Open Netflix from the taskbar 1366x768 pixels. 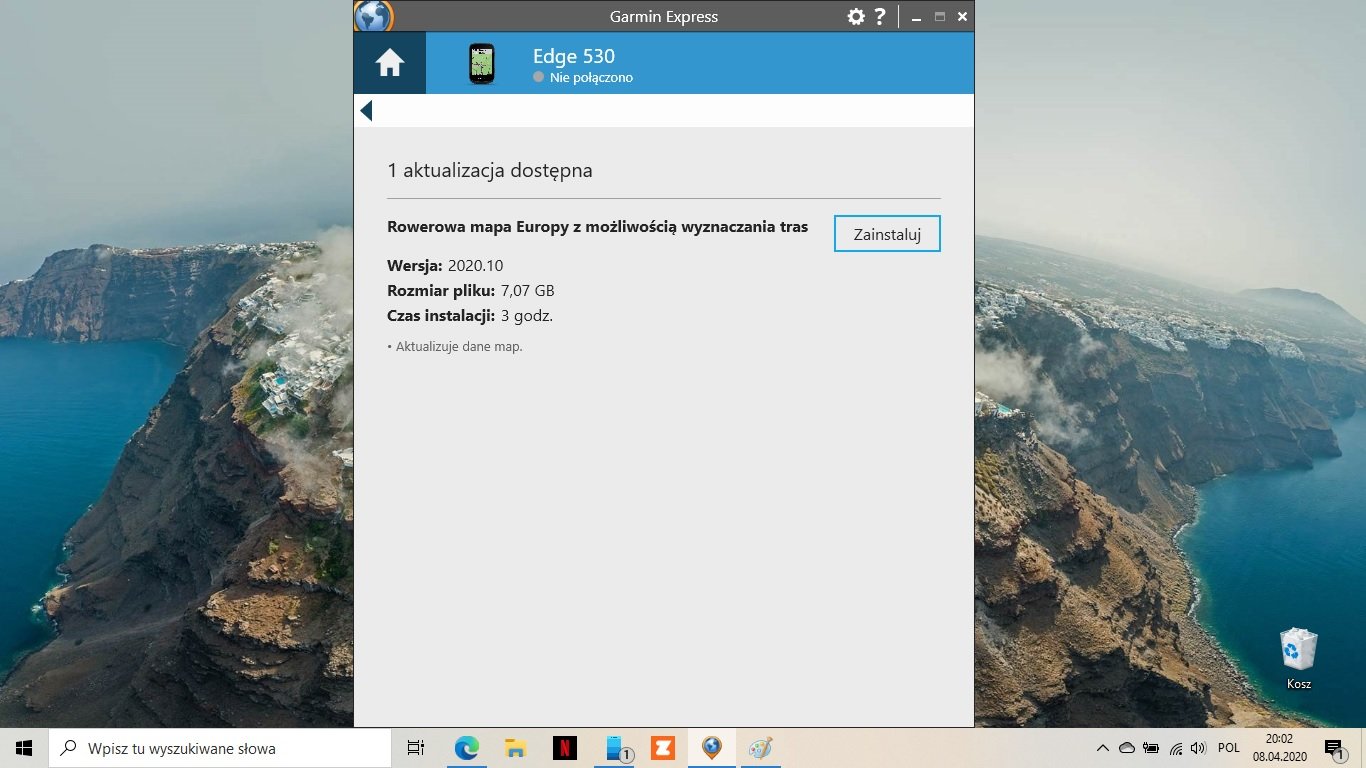(x=565, y=748)
